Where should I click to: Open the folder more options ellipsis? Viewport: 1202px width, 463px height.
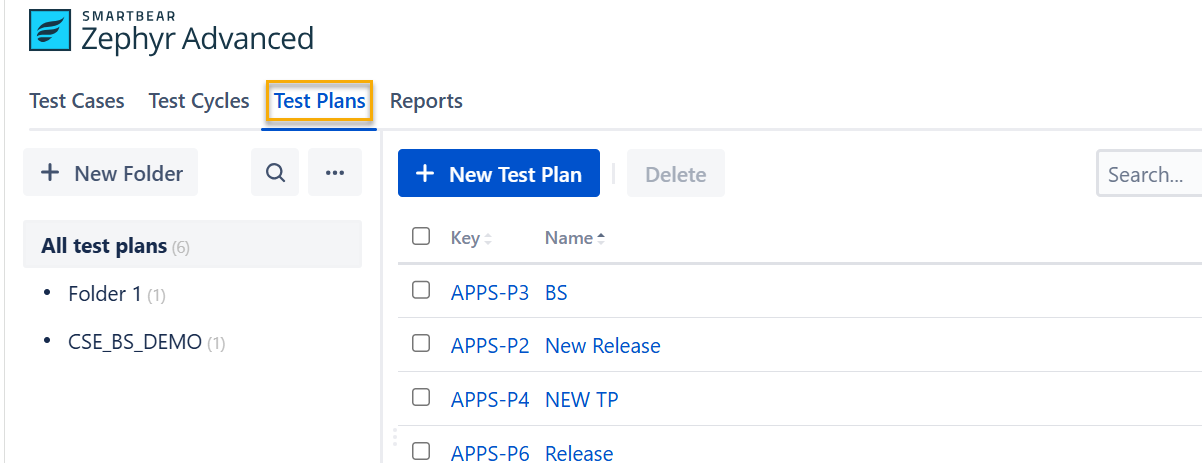point(335,173)
